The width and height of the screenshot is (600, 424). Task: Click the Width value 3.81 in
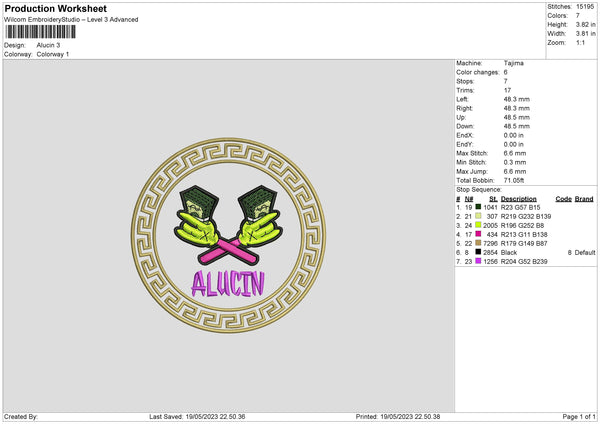[586, 34]
